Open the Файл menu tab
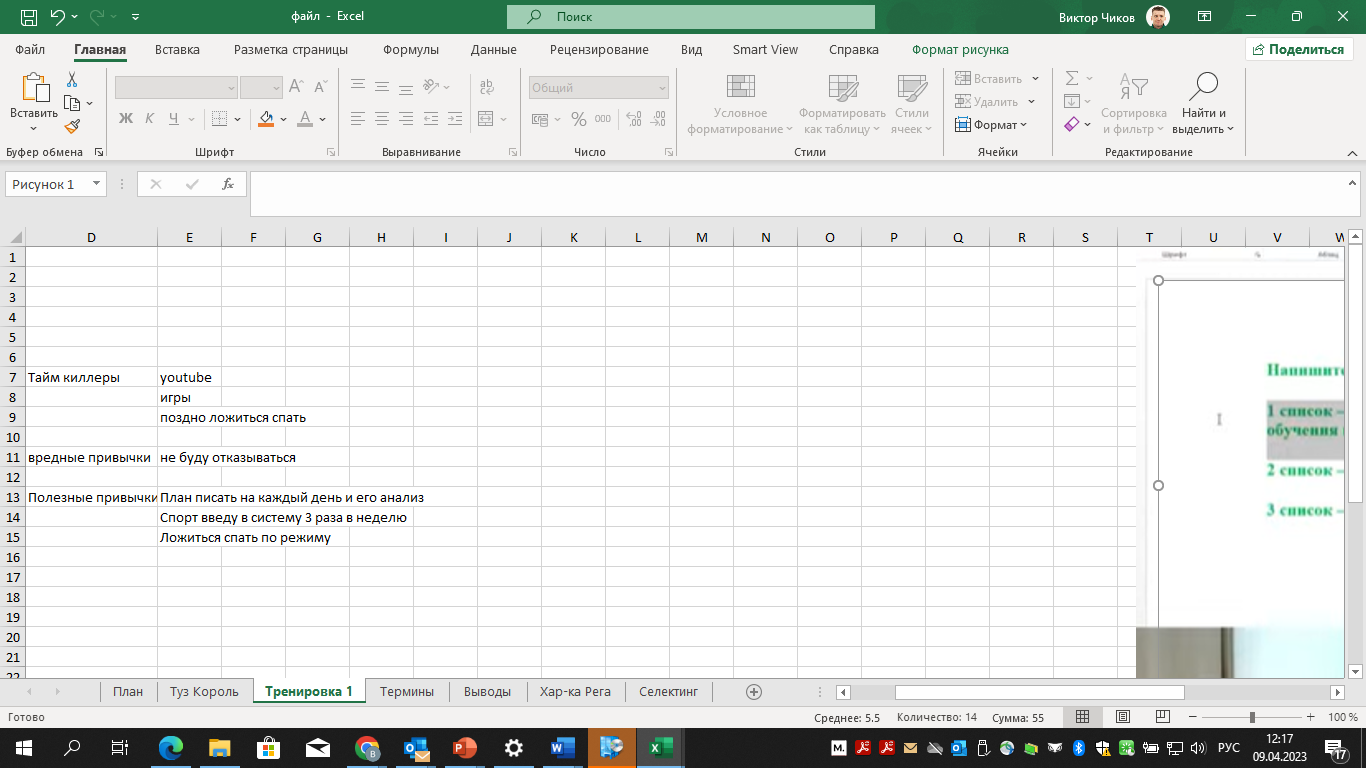Image resolution: width=1366 pixels, height=768 pixels. pyautogui.click(x=30, y=49)
